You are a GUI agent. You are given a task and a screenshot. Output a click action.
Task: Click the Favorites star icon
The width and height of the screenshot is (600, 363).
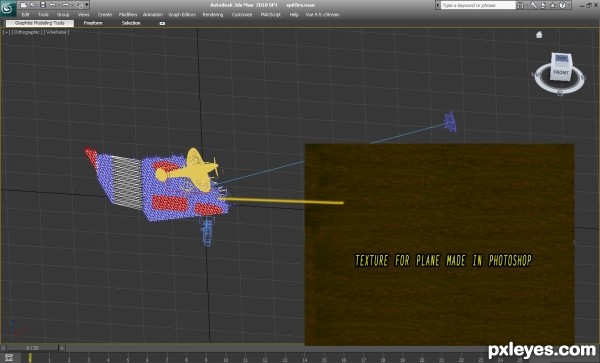pyautogui.click(x=553, y=5)
